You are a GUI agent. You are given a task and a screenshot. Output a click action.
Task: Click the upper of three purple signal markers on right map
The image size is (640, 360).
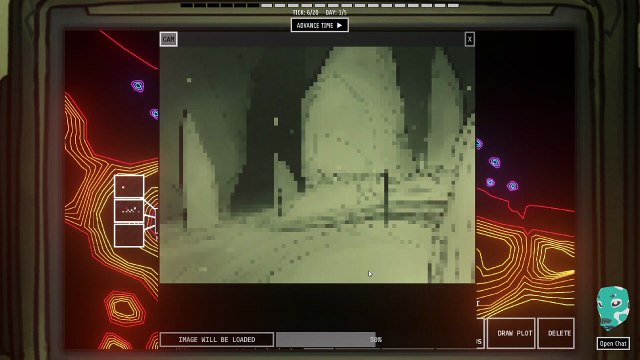pyautogui.click(x=495, y=162)
